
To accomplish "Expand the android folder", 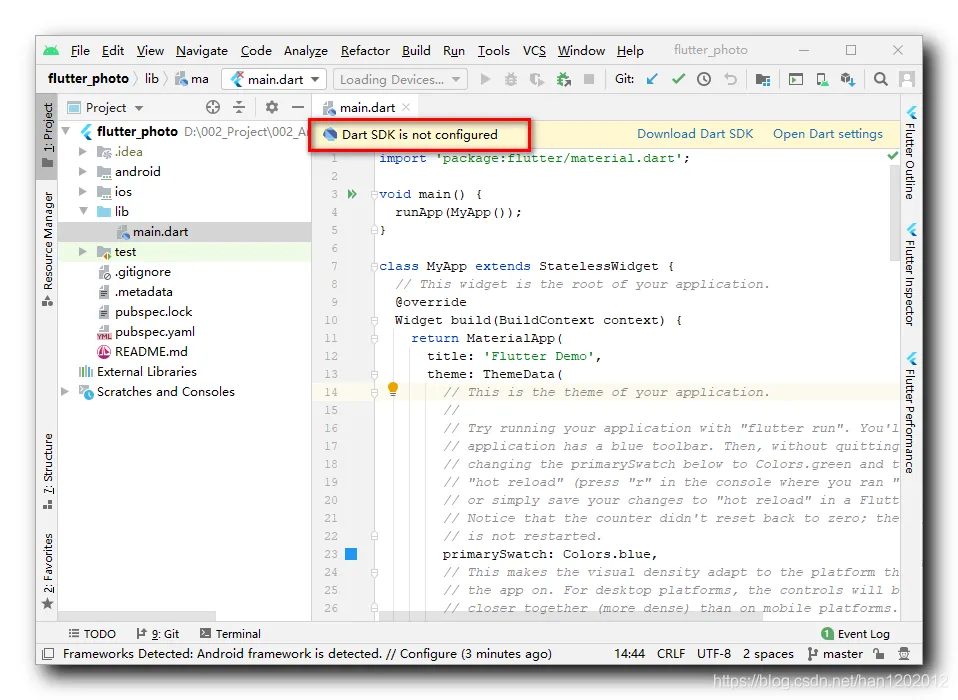I will tap(83, 172).
